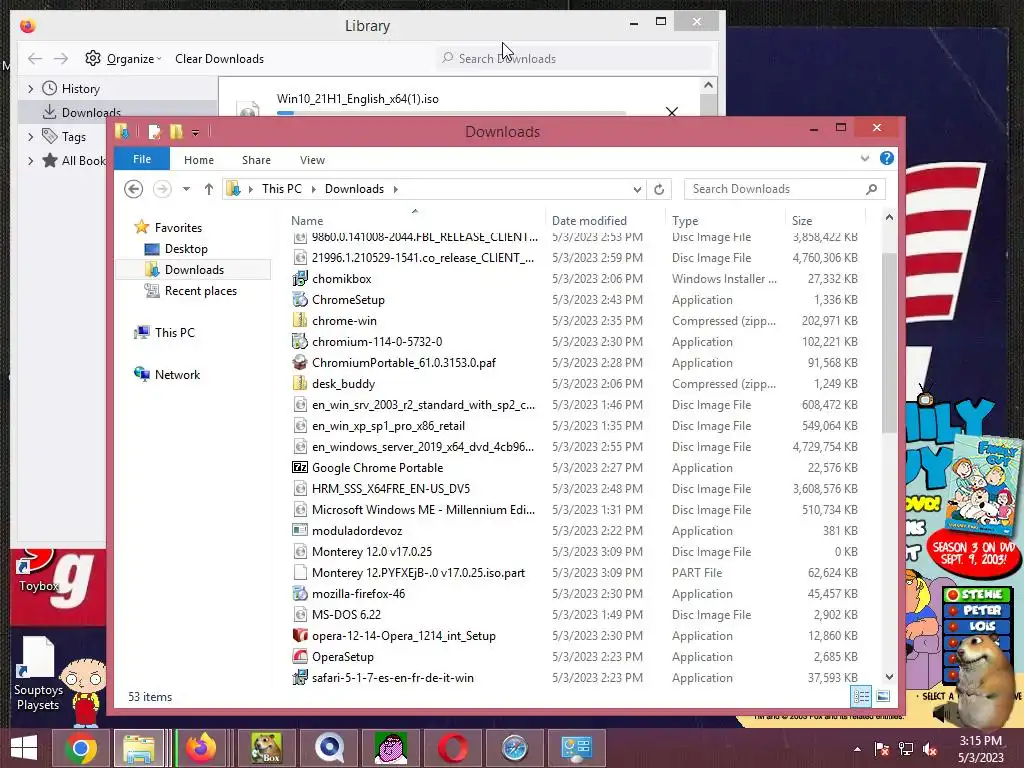
Task: Select Recent places under Favorites
Action: point(200,291)
